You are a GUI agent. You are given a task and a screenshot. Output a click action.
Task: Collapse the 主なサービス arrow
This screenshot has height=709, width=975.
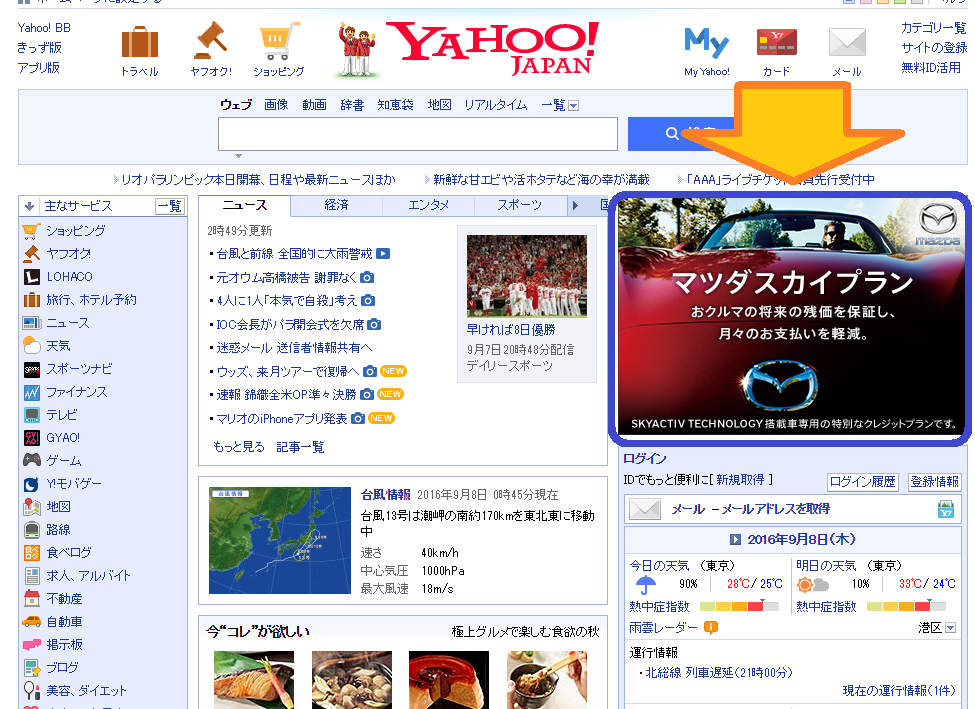pos(29,206)
